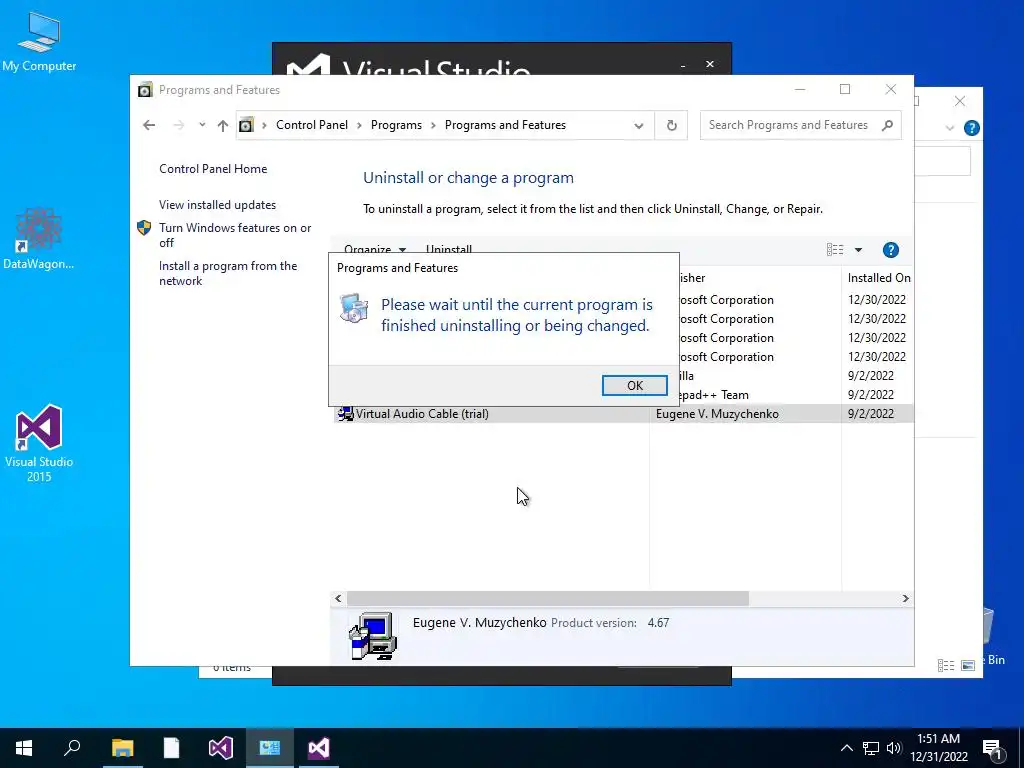Open the Windows Start menu
Screen dimensions: 1024x768
point(24,748)
